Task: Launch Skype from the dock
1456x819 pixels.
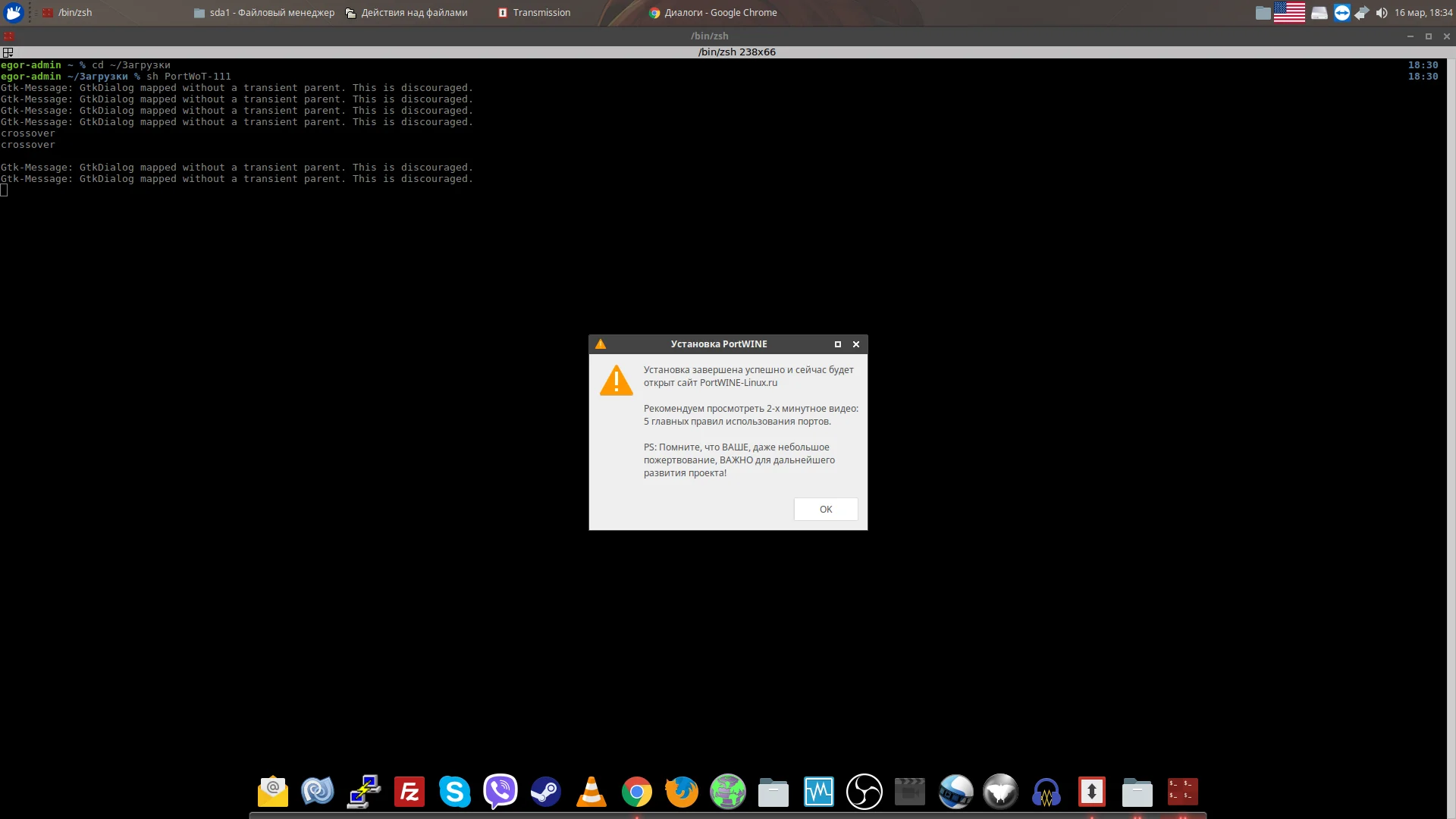Action: coord(455,792)
